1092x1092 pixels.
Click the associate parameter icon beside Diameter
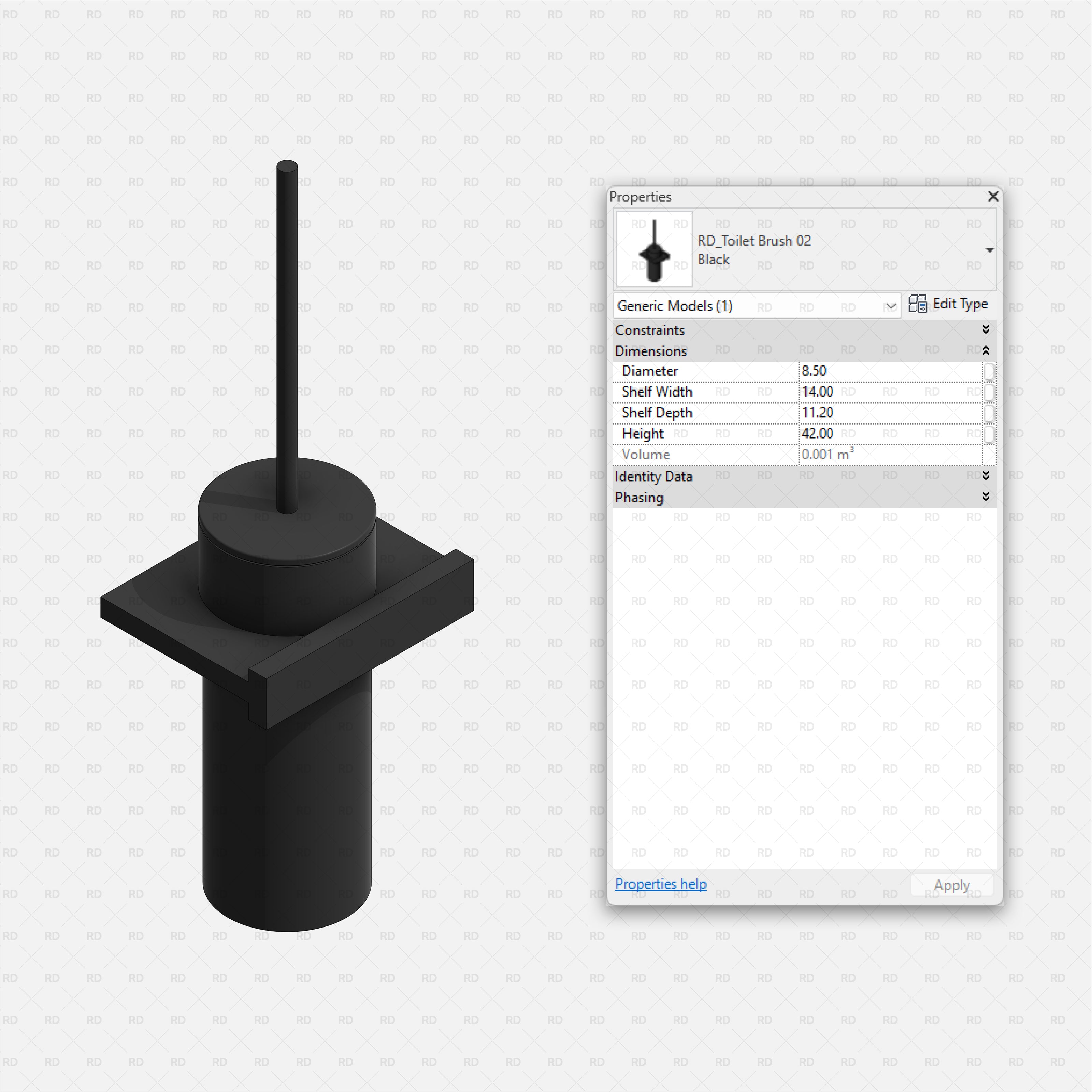coord(989,371)
